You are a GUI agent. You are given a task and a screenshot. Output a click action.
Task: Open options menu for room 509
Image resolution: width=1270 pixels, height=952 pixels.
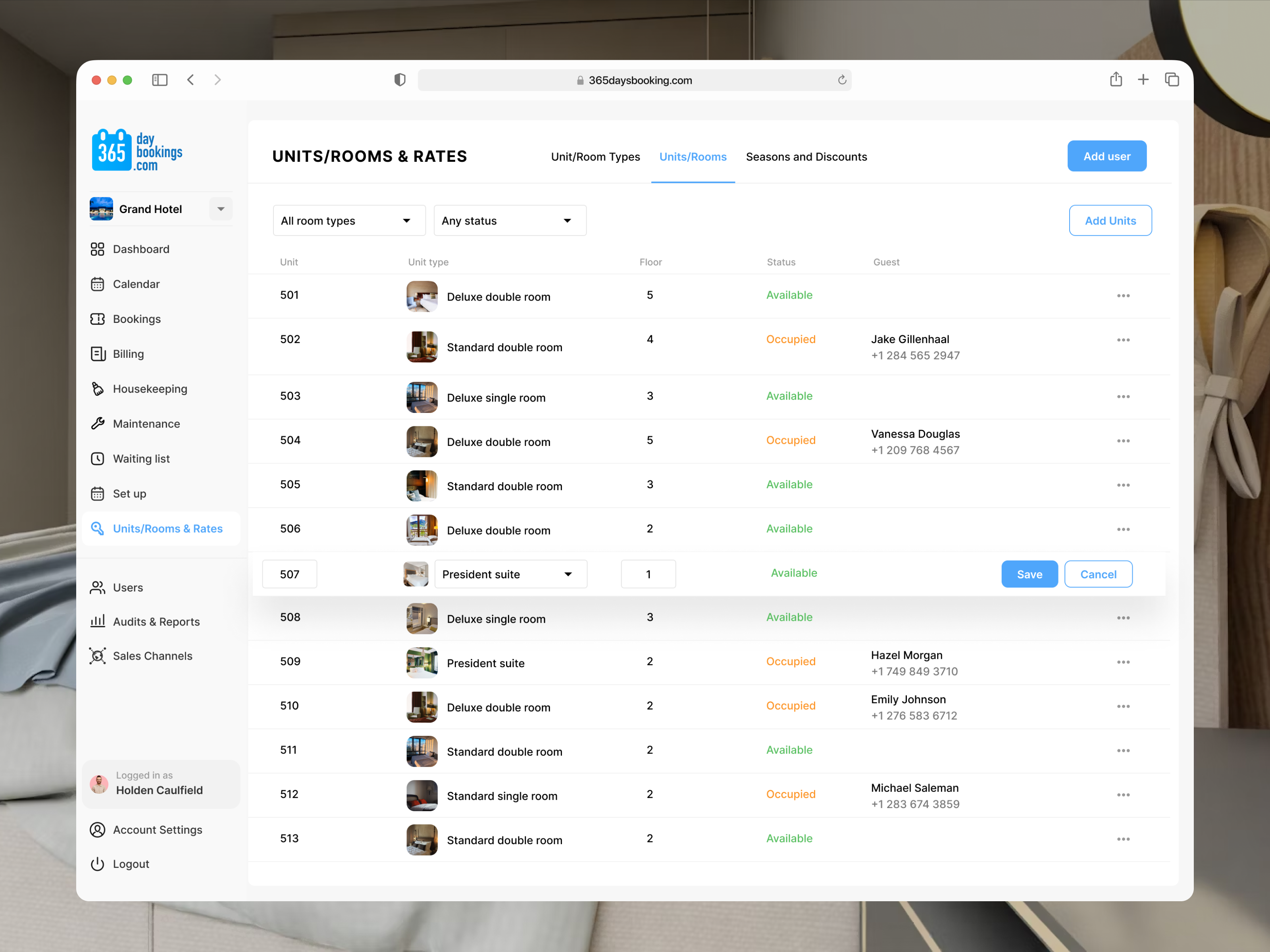(1123, 662)
